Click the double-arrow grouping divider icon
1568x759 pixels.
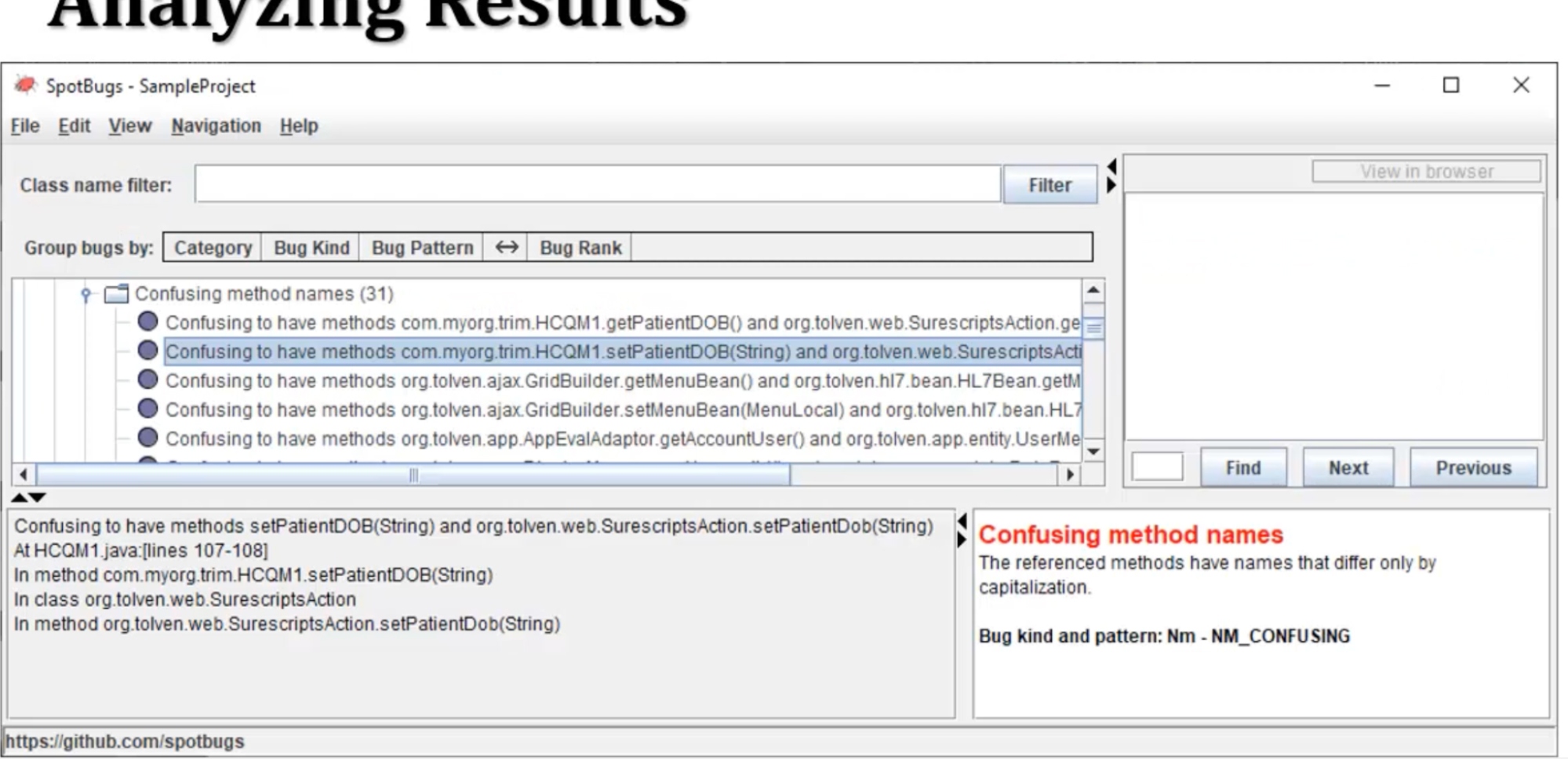pos(506,248)
